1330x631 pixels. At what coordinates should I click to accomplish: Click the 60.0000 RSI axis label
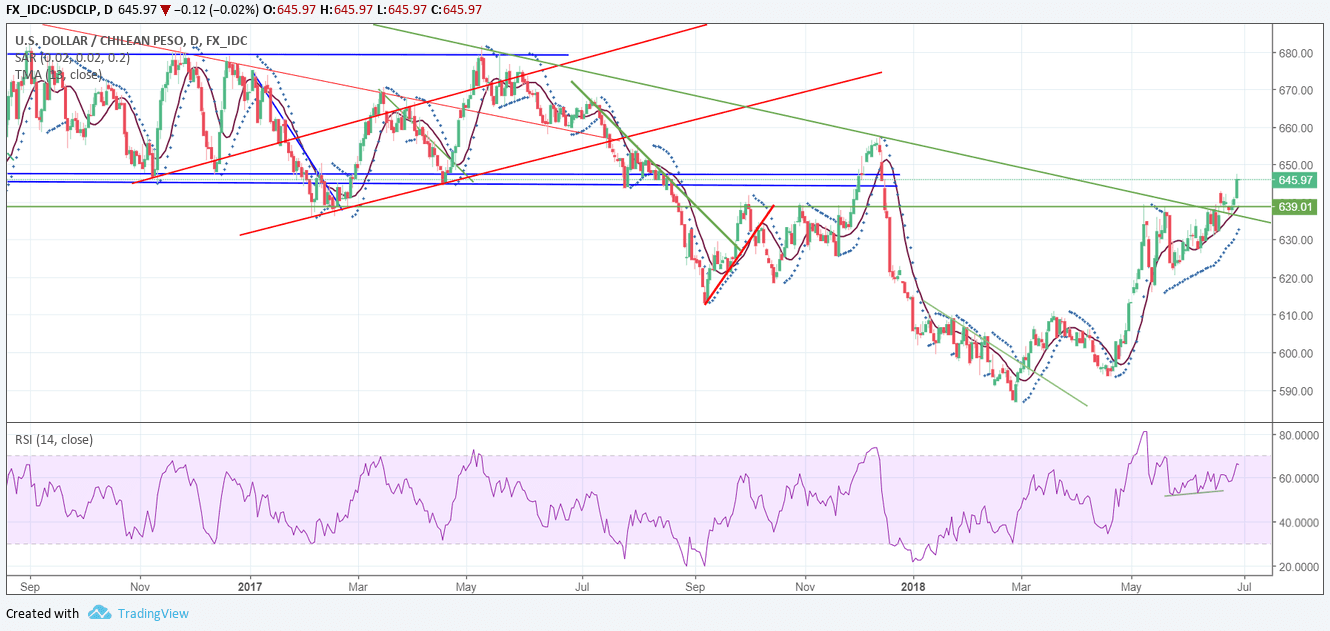(x=1299, y=479)
